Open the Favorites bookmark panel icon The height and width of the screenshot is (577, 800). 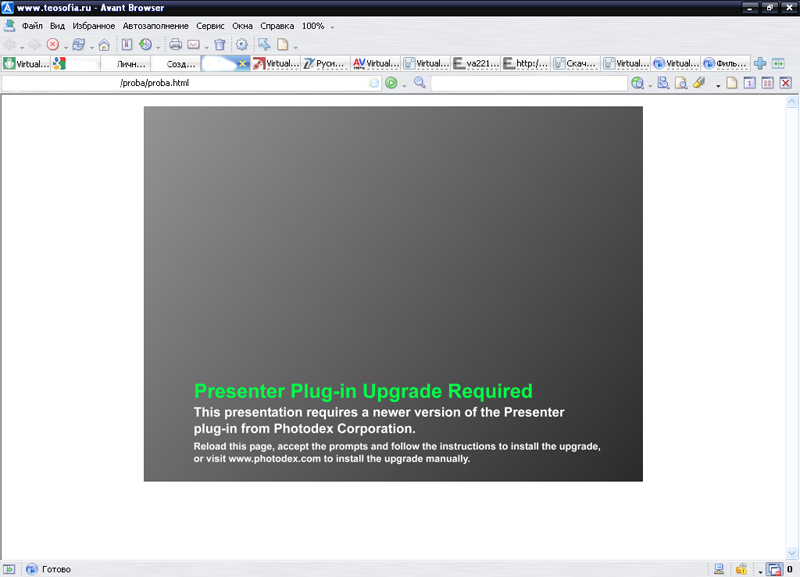(127, 44)
